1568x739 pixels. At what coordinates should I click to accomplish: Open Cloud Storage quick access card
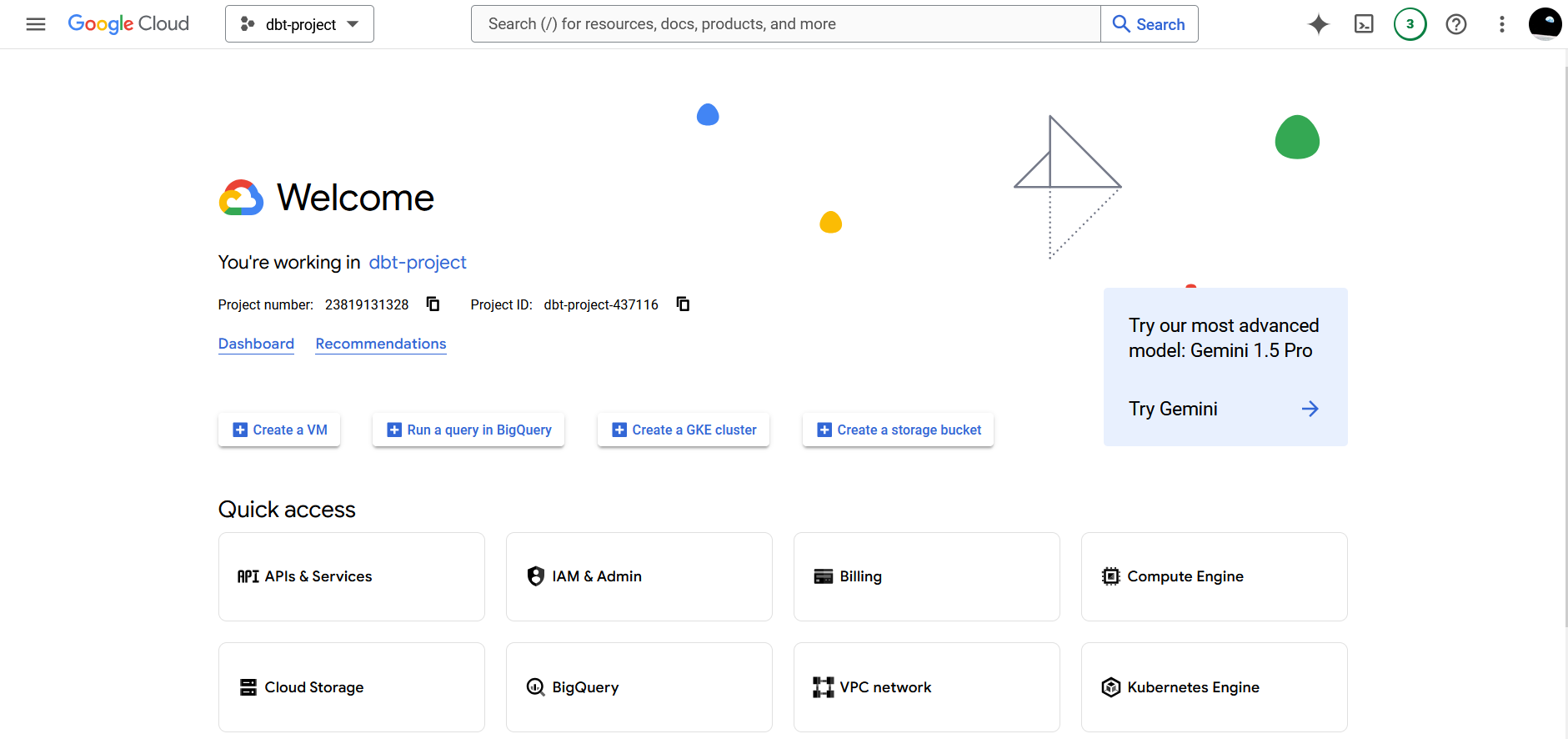(352, 687)
